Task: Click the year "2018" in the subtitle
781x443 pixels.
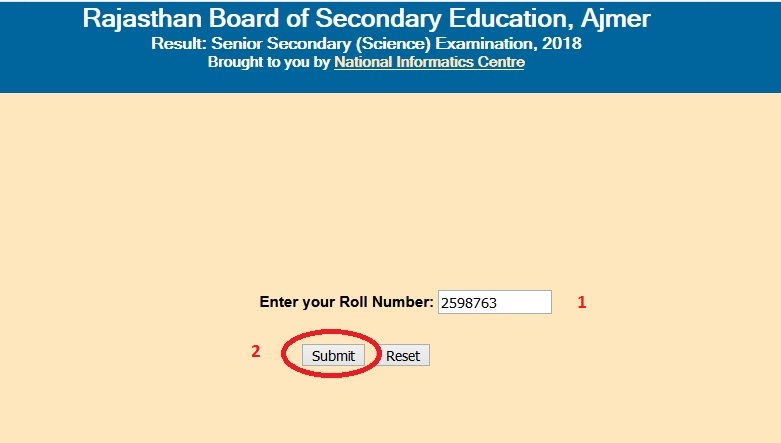Action: click(564, 45)
